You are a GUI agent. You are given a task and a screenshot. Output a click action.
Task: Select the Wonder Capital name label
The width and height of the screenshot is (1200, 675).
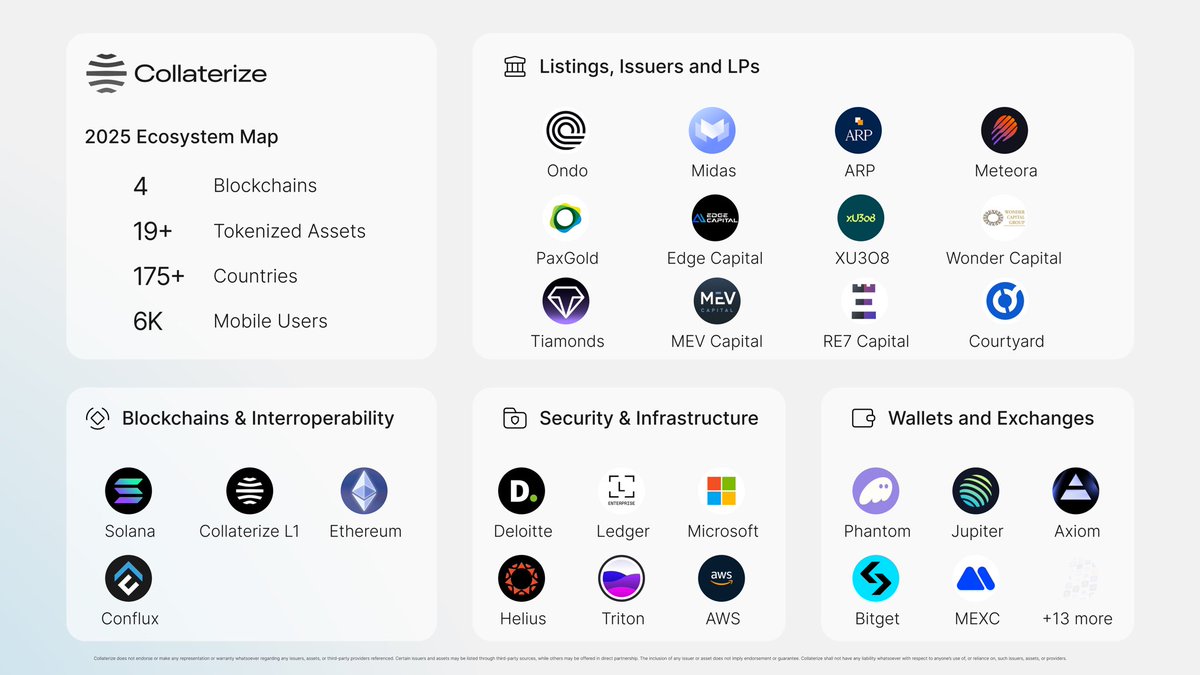(x=1004, y=258)
